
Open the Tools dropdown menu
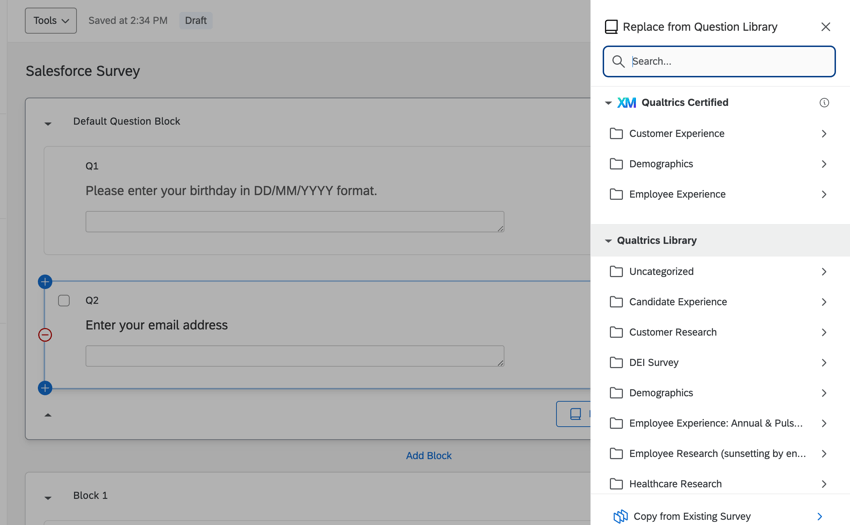[x=51, y=20]
